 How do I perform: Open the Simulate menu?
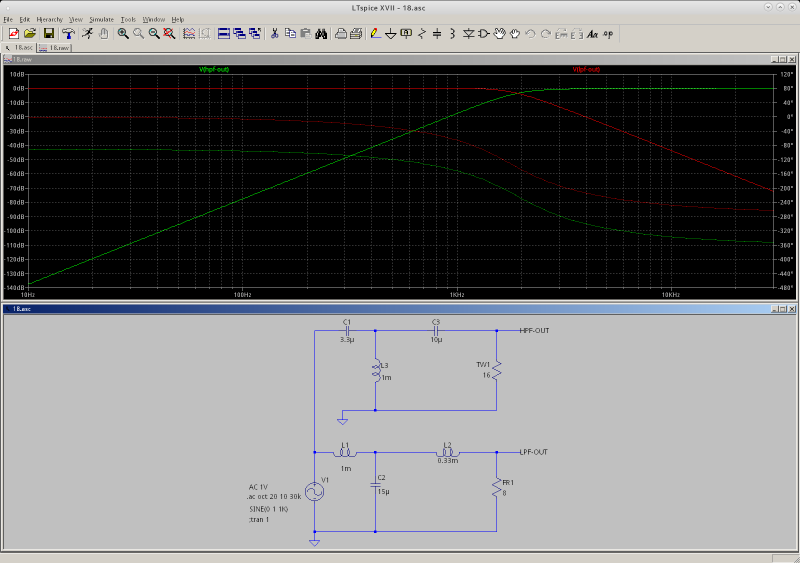click(101, 19)
